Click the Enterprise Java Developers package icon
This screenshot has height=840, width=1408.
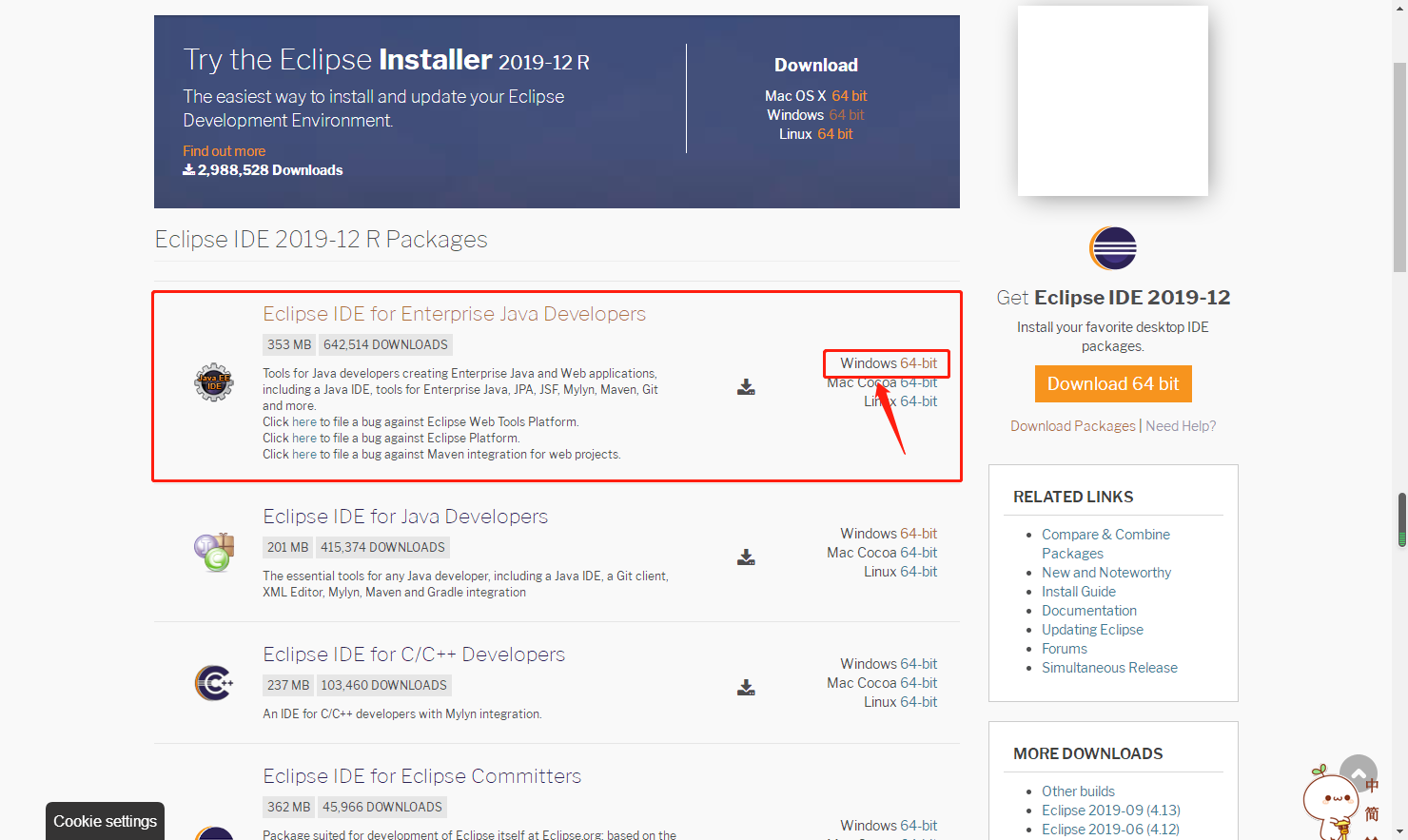[x=213, y=383]
